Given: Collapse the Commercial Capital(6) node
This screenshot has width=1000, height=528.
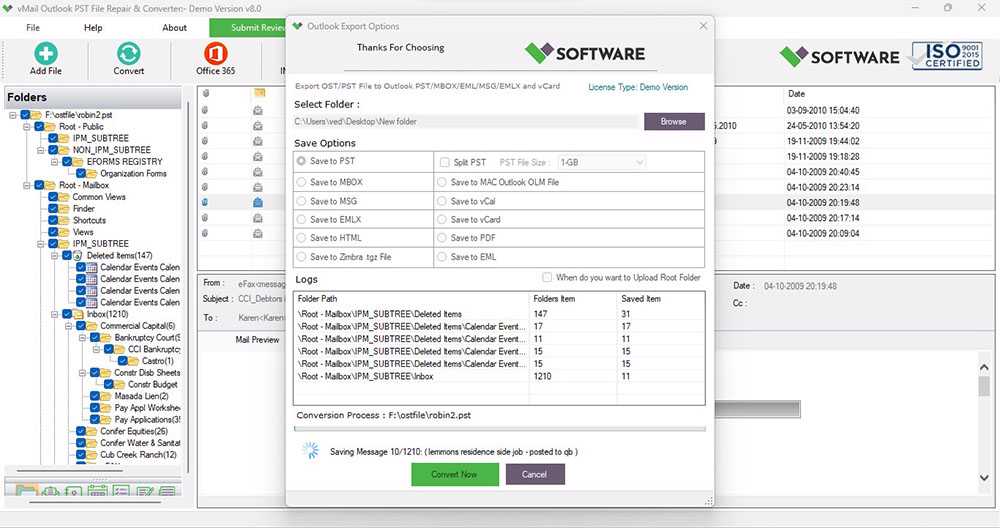Looking at the screenshot, I should click(69, 326).
